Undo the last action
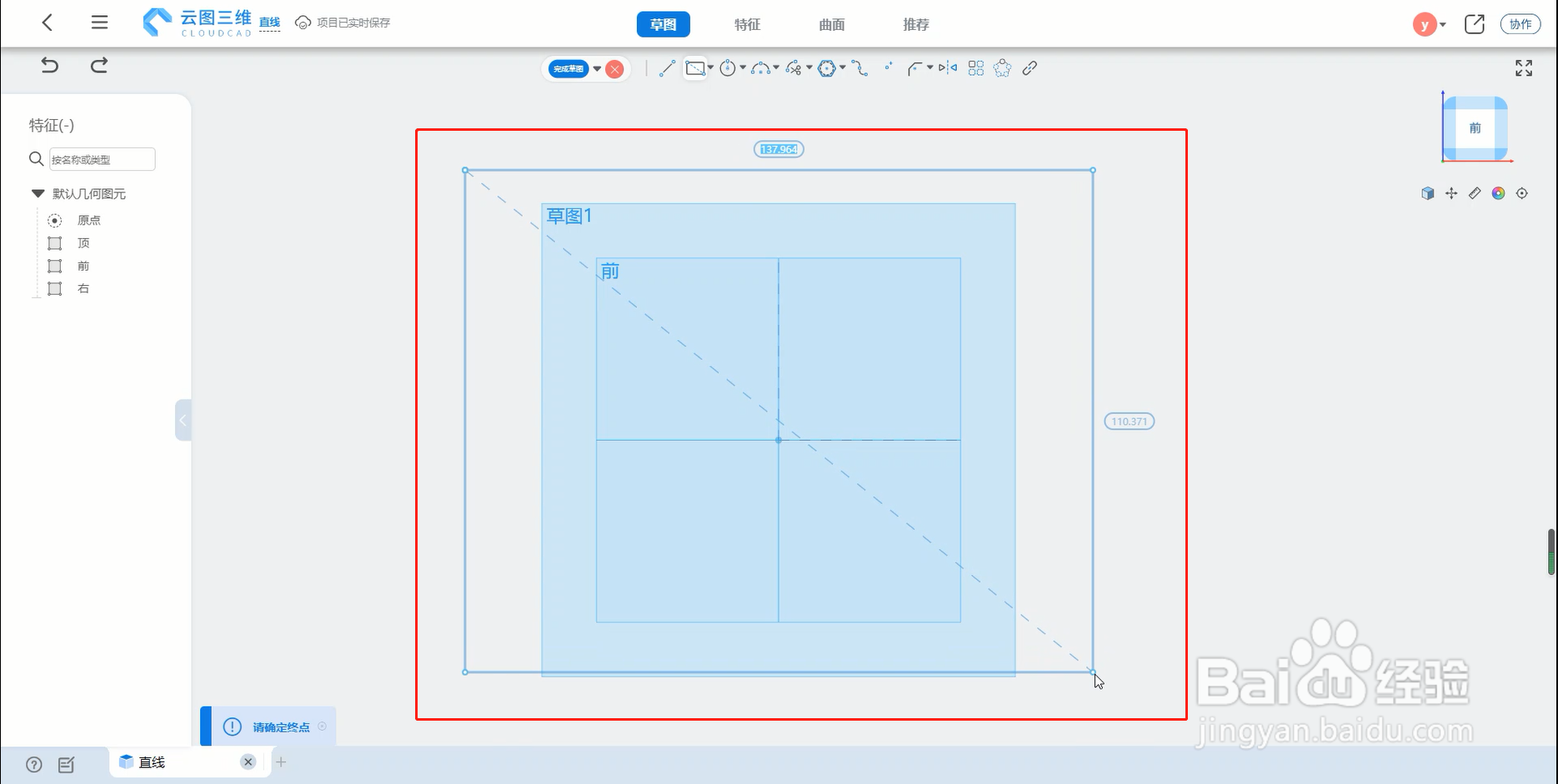1558x784 pixels. 50,65
